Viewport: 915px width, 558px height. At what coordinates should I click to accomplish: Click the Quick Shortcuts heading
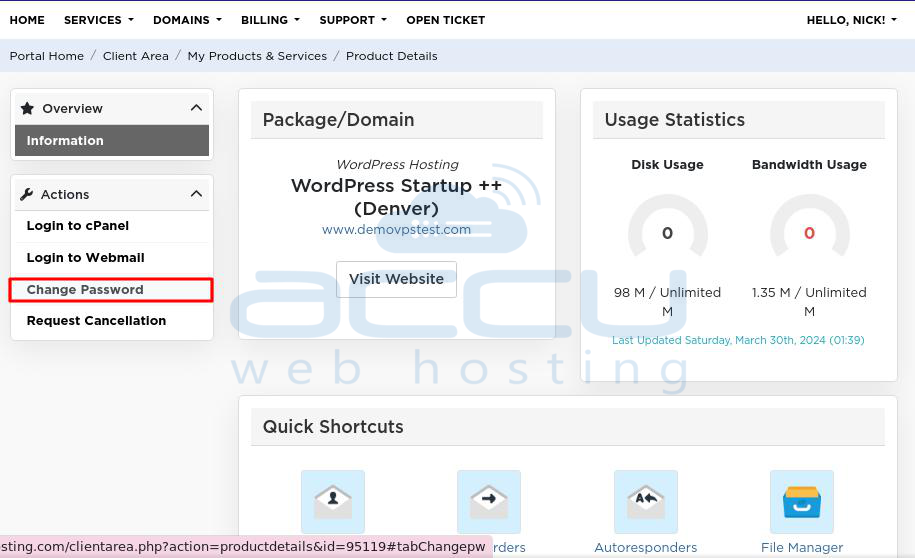point(333,427)
